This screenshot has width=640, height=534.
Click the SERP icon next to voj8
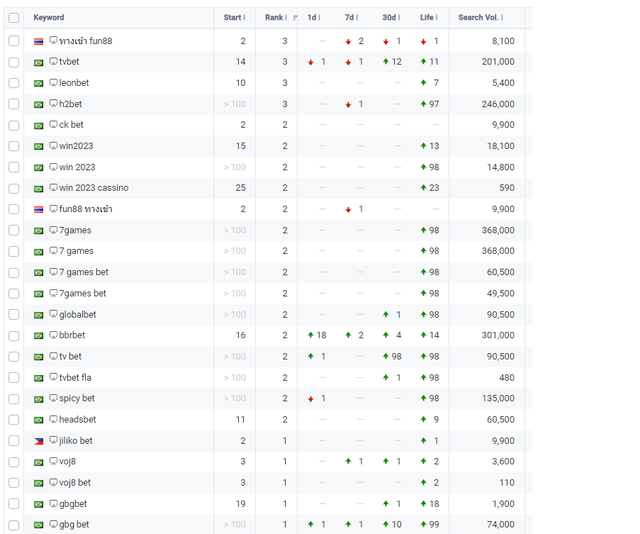[53, 461]
